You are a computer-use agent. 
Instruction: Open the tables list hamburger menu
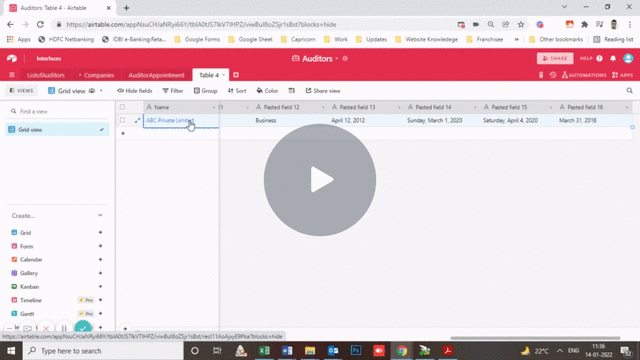pos(12,75)
